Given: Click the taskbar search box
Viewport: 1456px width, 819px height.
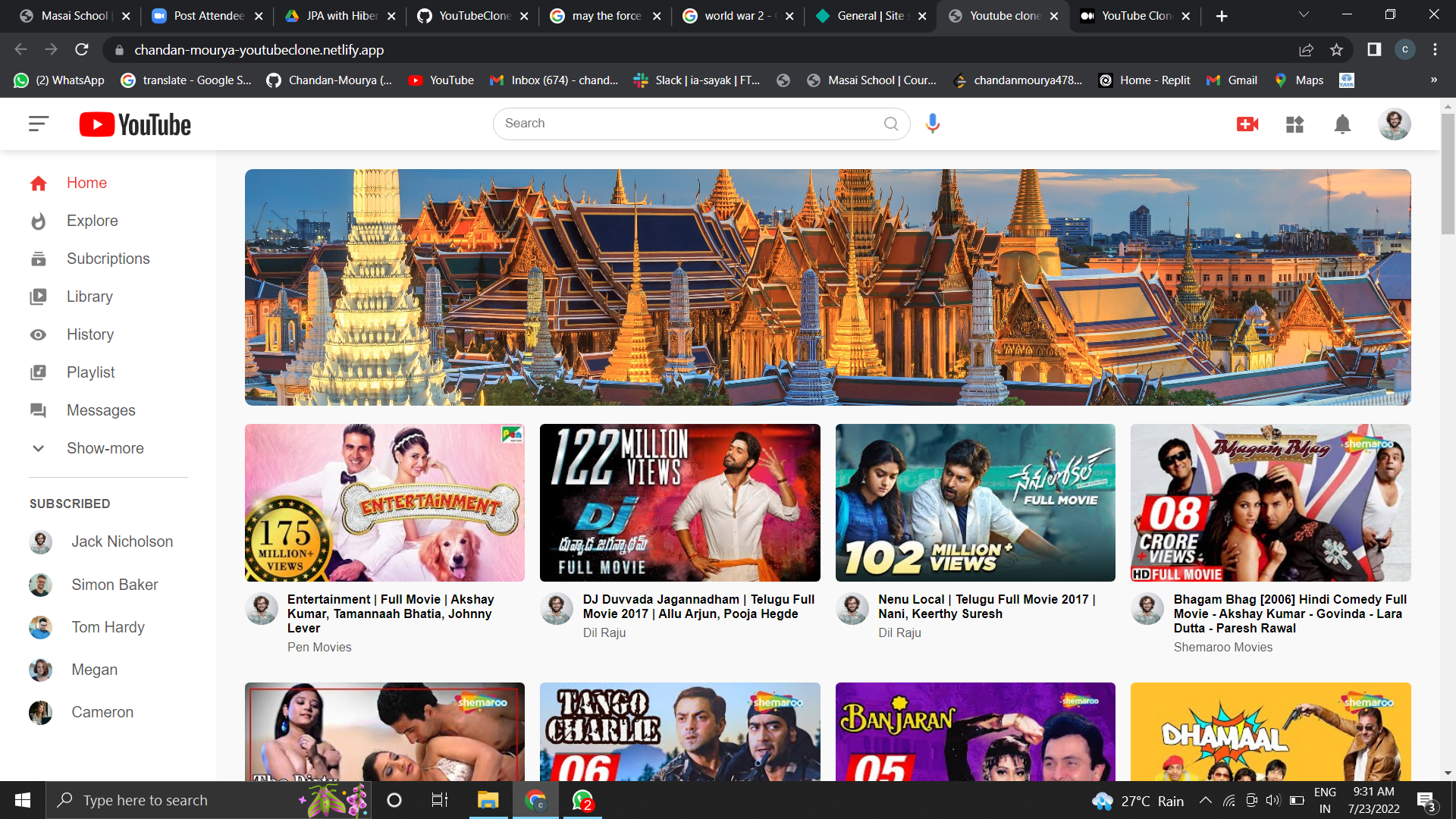Looking at the screenshot, I should tap(209, 800).
